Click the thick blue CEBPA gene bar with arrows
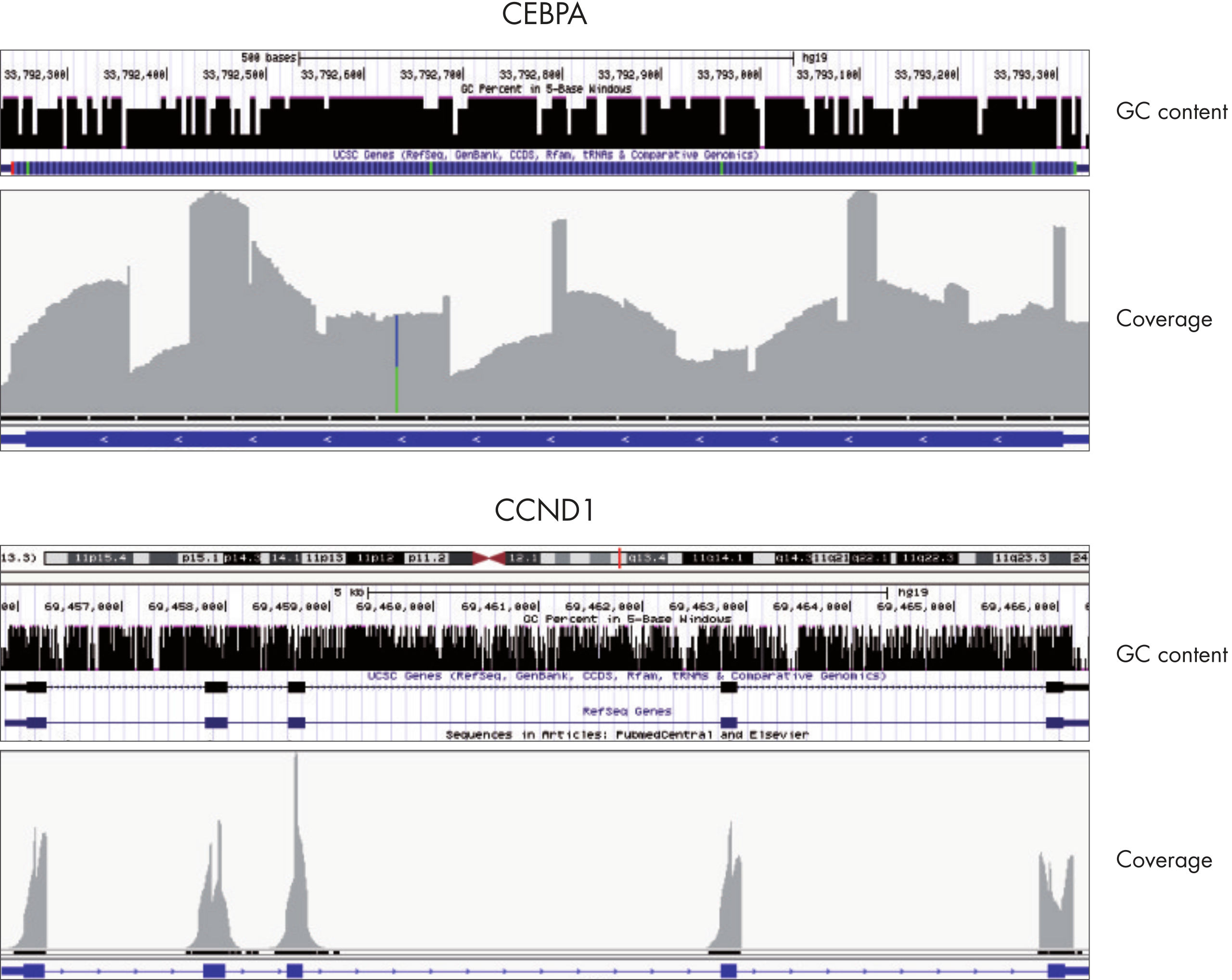 pyautogui.click(x=543, y=439)
